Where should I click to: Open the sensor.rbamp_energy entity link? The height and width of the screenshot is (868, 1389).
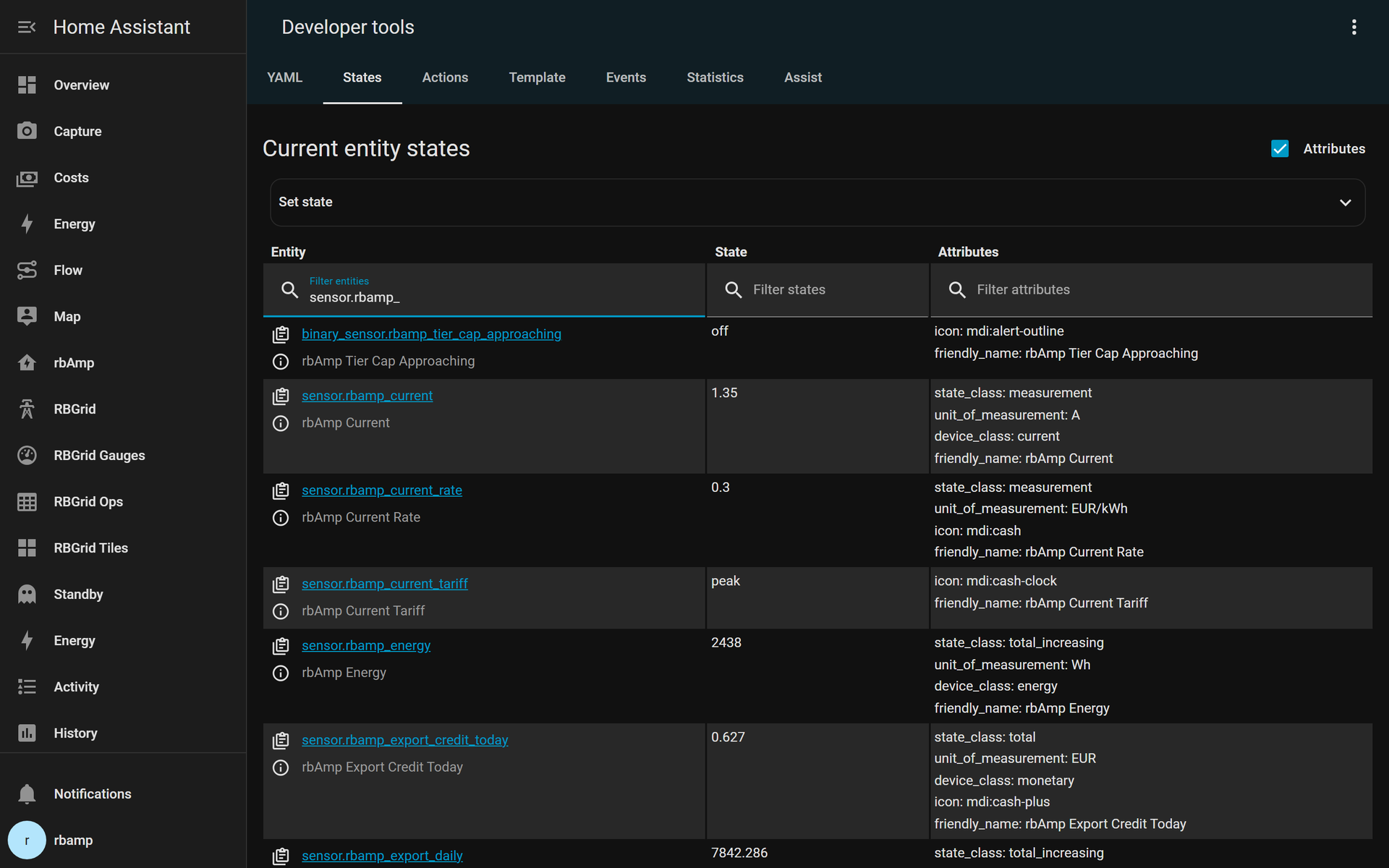click(366, 646)
